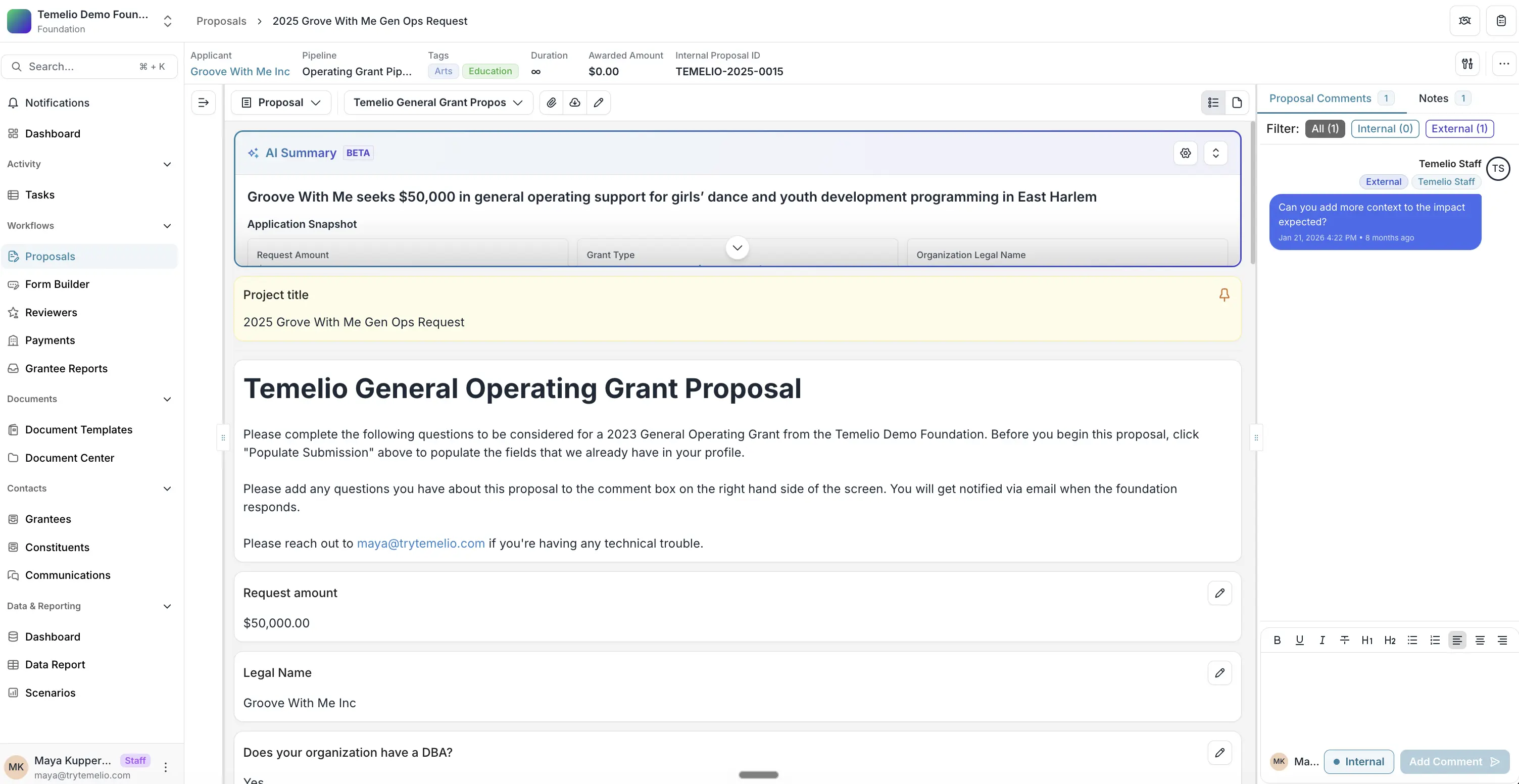The width and height of the screenshot is (1519, 784).
Task: Switch to the Proposal Comments tab
Action: [x=1332, y=99]
